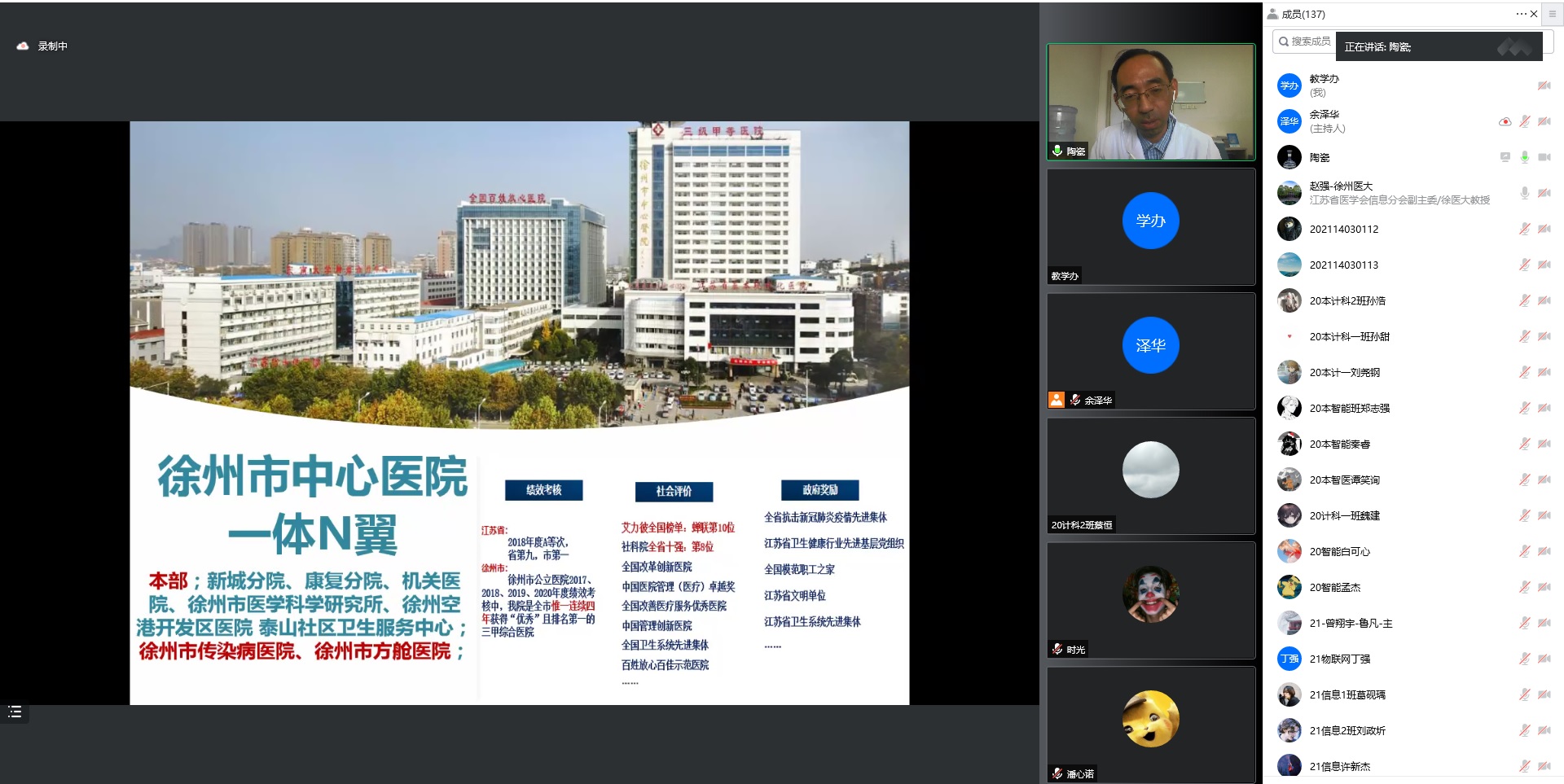Click avatar of 20智能孟杰

point(1289,587)
